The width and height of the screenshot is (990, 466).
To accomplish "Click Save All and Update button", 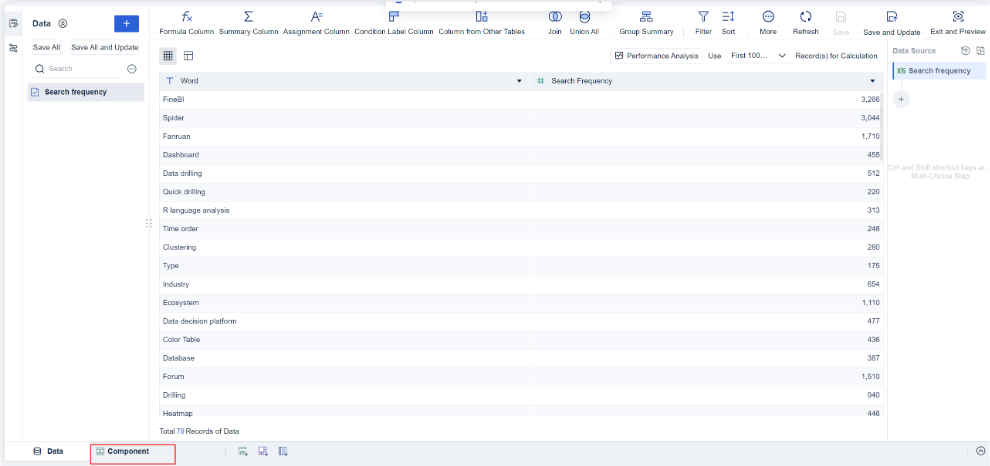I will click(x=105, y=47).
